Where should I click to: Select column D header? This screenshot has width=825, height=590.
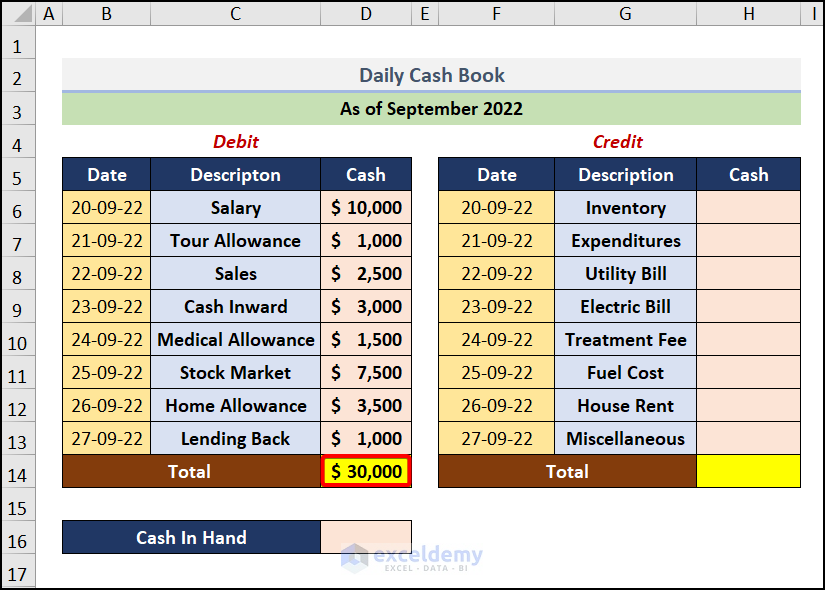tap(366, 14)
